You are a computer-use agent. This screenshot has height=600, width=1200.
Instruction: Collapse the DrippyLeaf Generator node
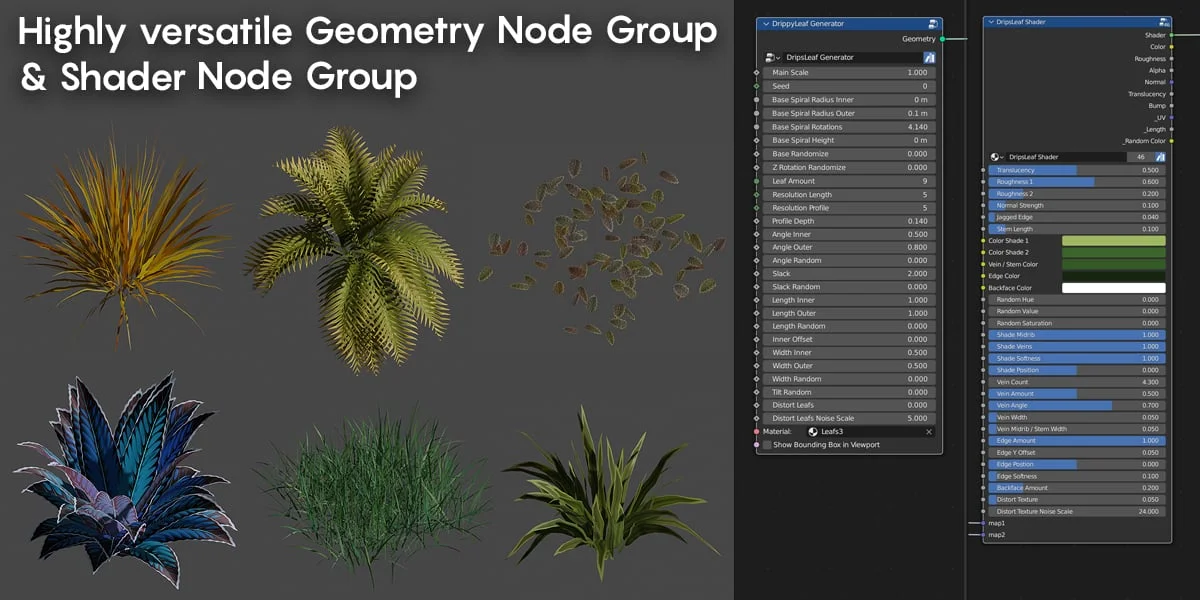coord(766,24)
